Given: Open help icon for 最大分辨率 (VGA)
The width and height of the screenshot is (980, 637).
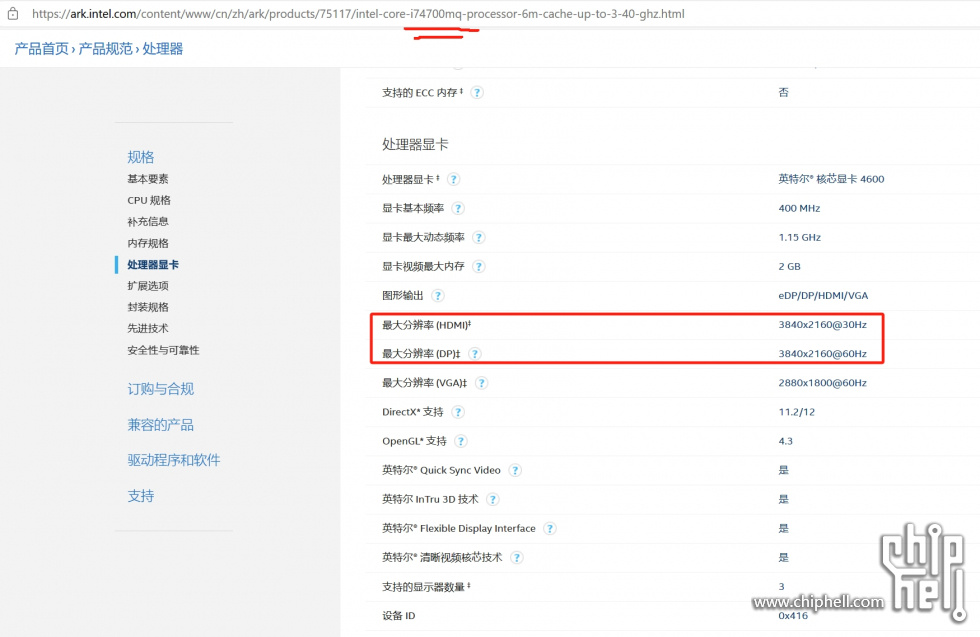Looking at the screenshot, I should coord(481,383).
